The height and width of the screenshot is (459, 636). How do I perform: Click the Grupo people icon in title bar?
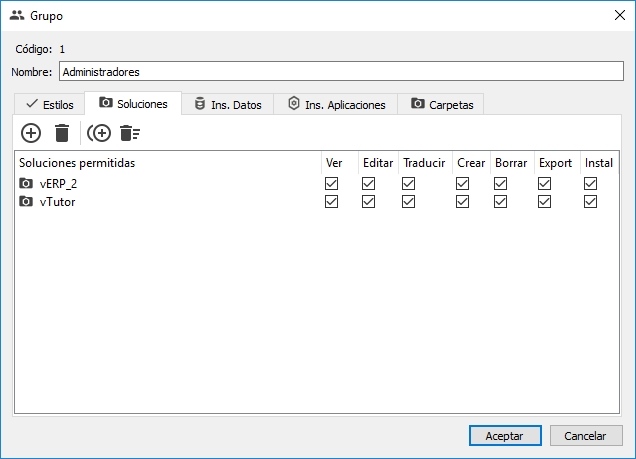click(x=16, y=16)
